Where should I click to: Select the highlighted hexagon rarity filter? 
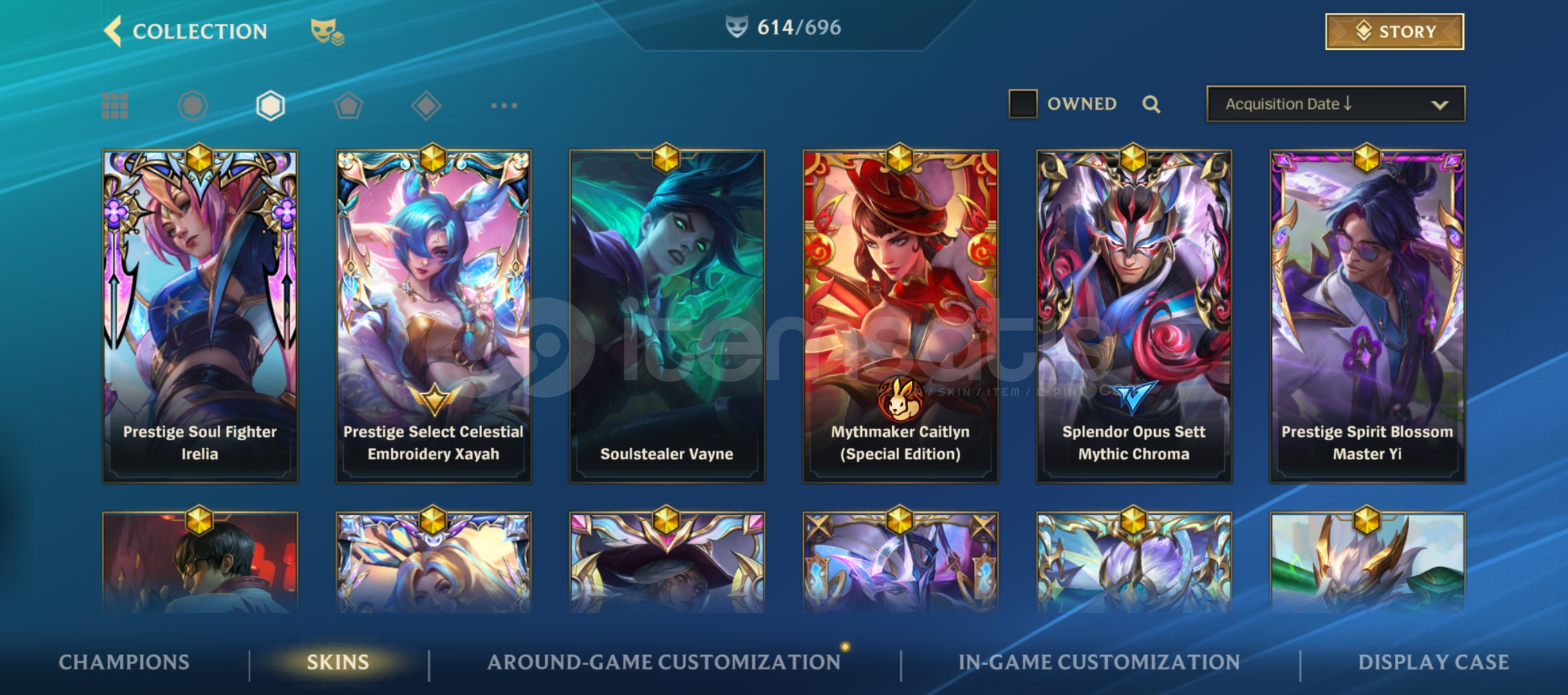[x=270, y=106]
